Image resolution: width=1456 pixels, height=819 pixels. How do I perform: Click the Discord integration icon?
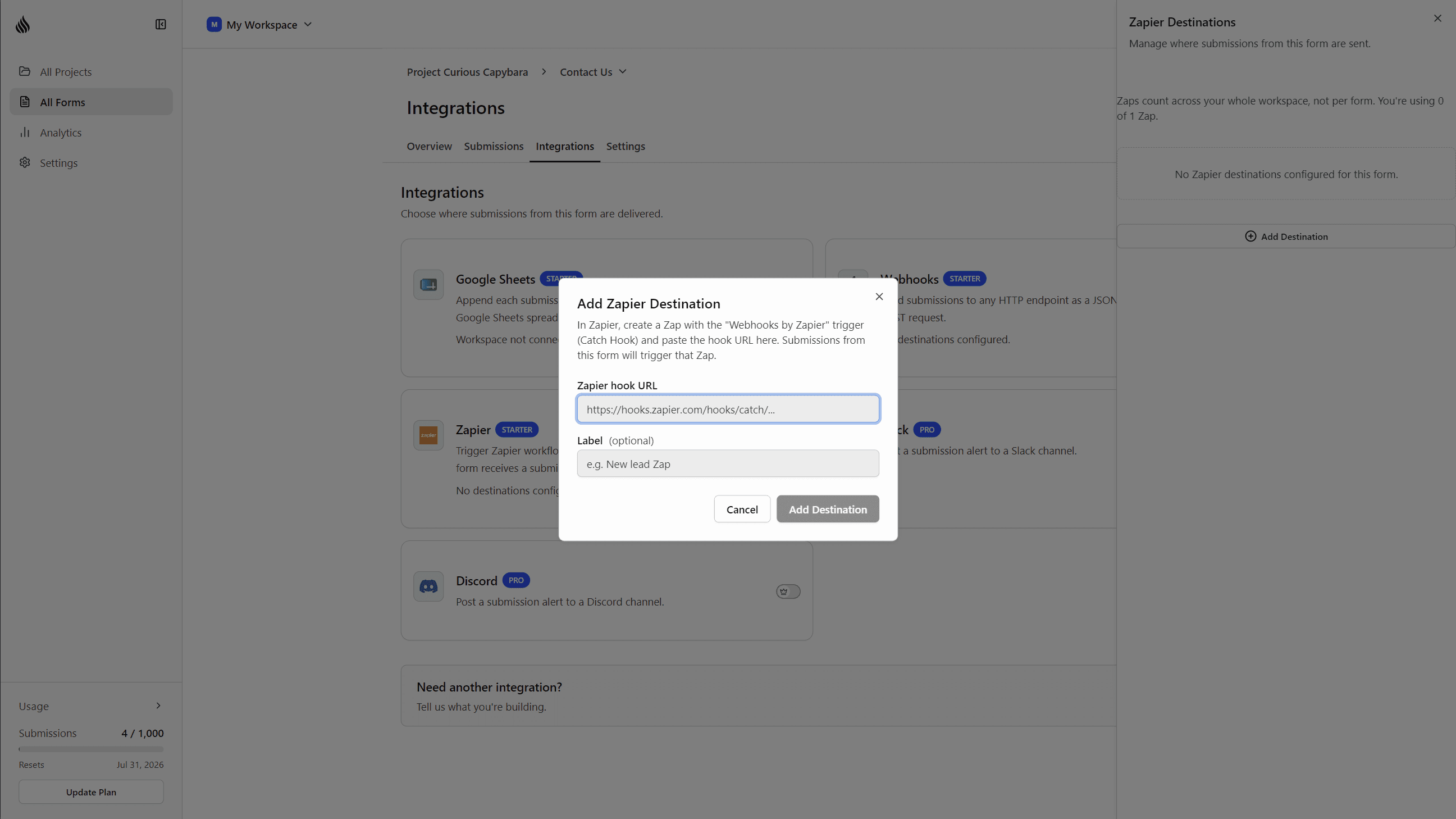click(x=428, y=586)
